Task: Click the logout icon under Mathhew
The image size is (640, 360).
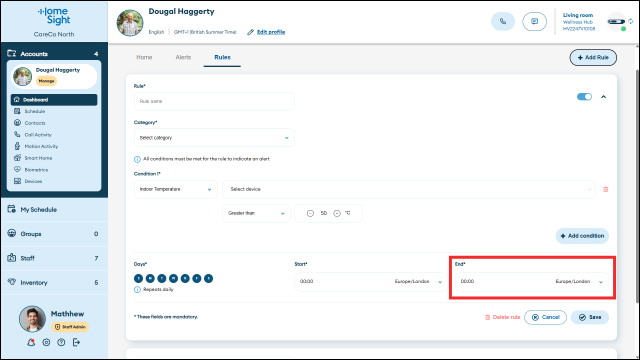Action: [76, 342]
